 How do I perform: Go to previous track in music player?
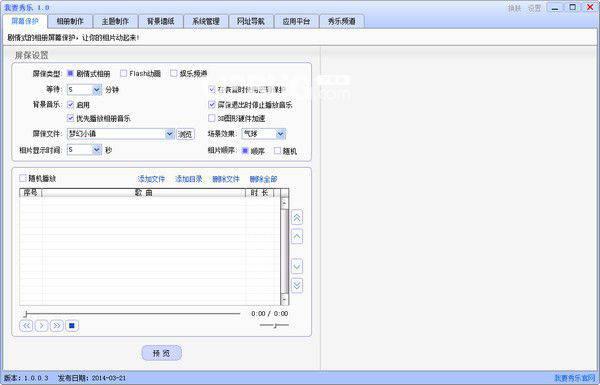26,326
